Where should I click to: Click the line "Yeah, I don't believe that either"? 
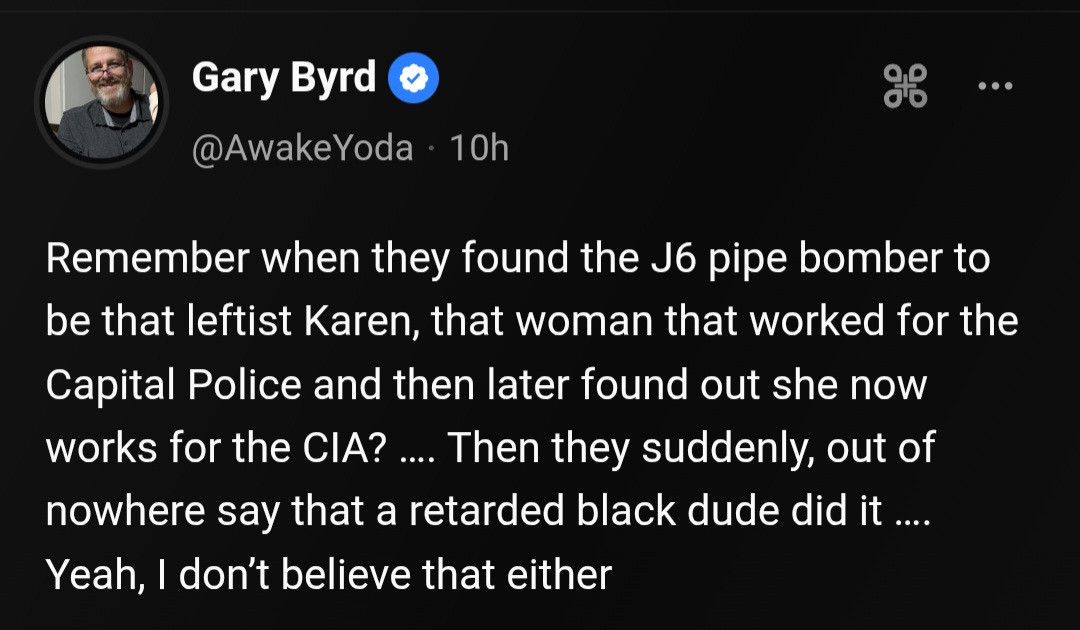pos(328,574)
